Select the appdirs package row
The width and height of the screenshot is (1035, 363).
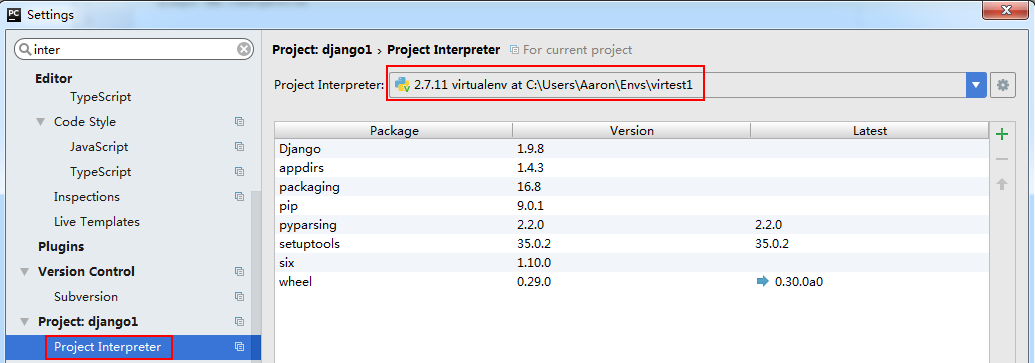[x=631, y=168]
